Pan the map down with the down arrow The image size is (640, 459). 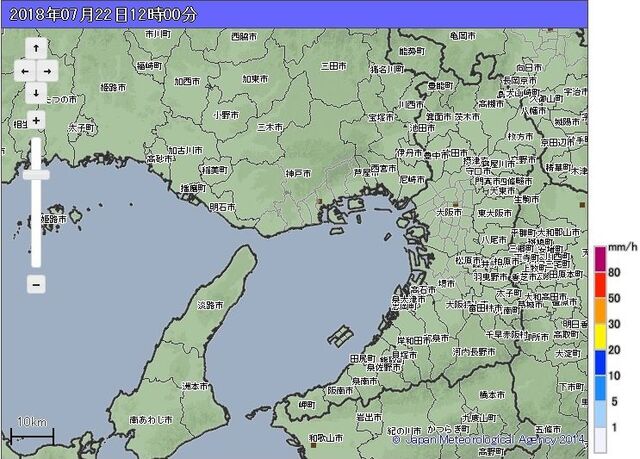coord(36,93)
